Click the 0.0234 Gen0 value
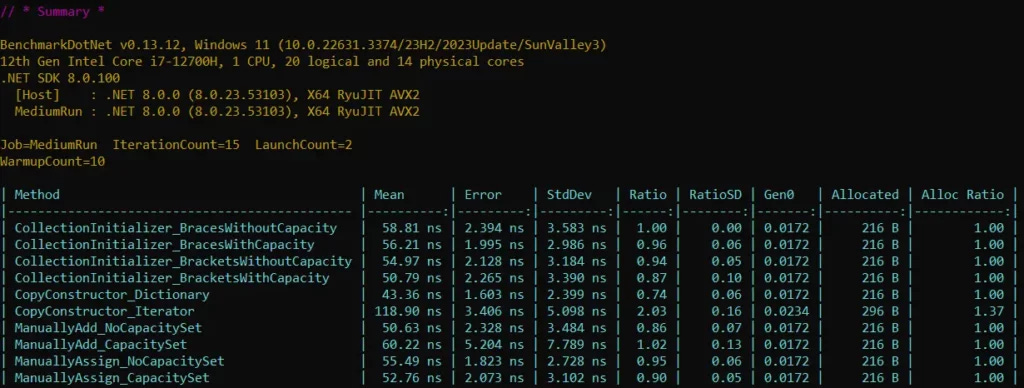 tap(787, 312)
